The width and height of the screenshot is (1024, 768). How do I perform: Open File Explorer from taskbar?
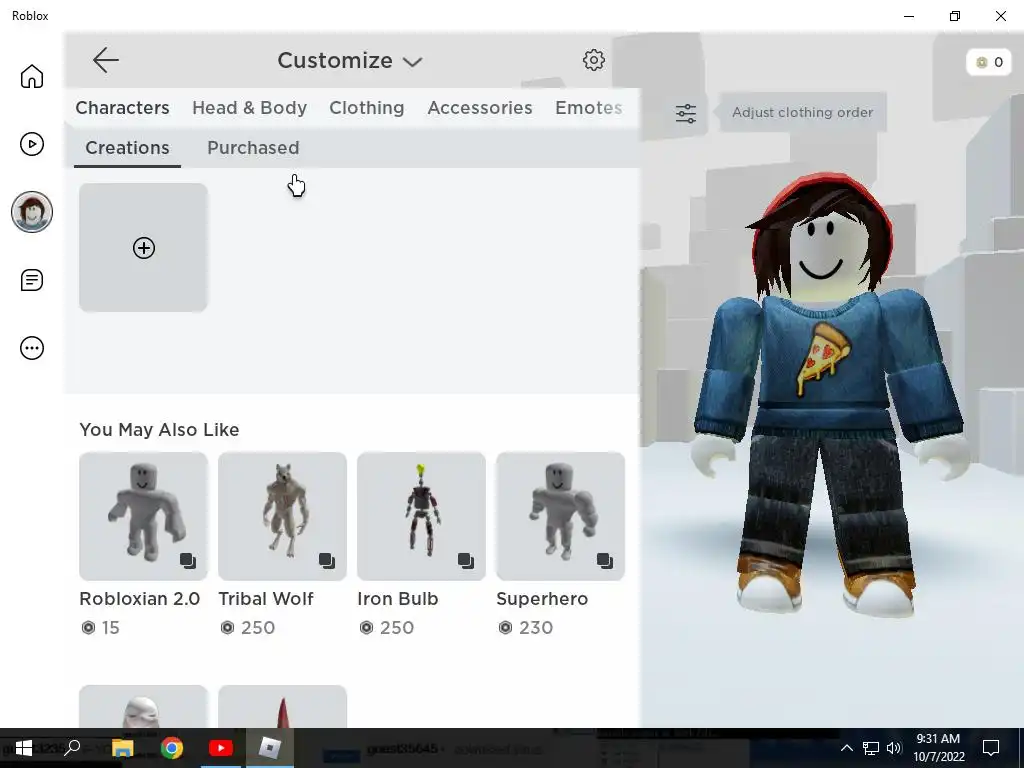point(122,748)
